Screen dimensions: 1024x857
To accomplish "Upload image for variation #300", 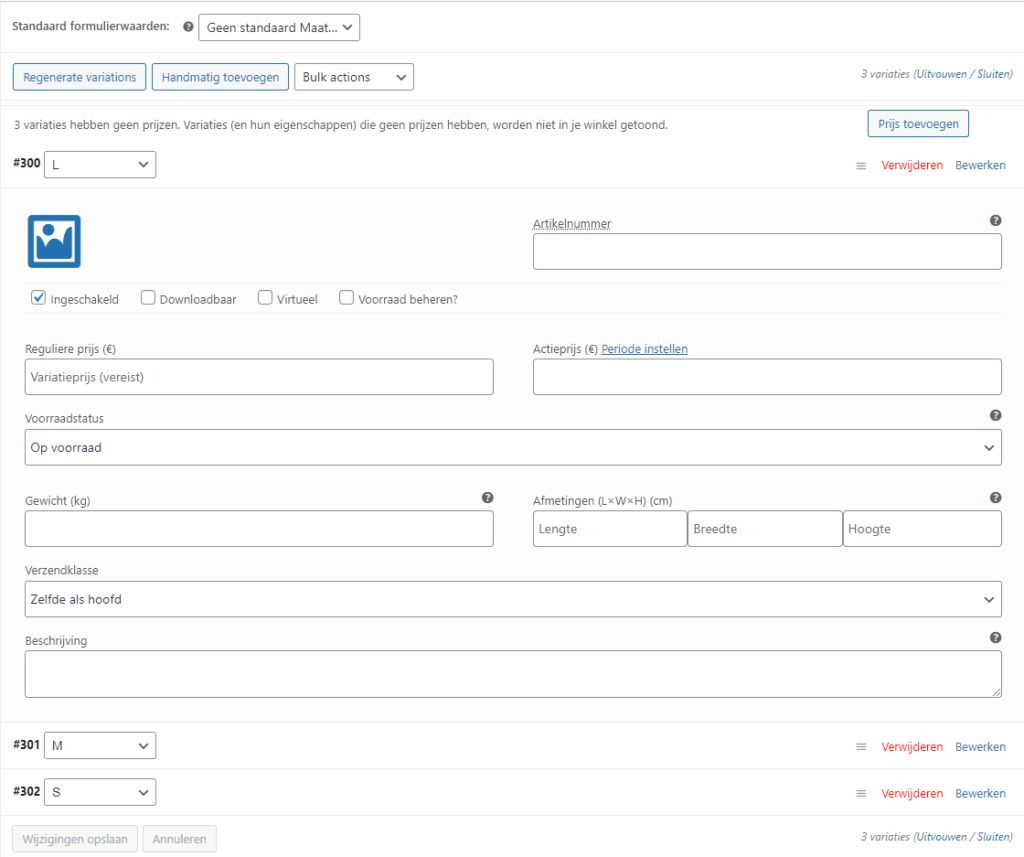I will [x=54, y=242].
